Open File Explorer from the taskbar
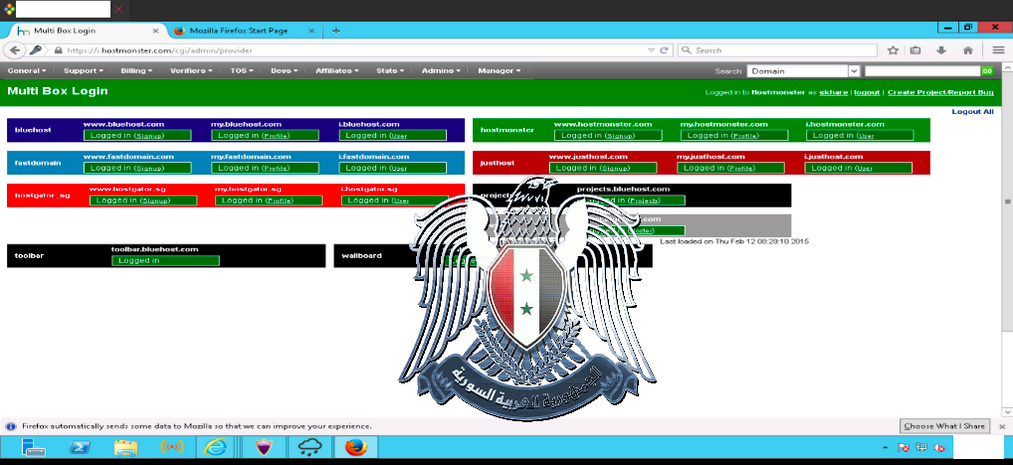This screenshot has width=1013, height=465. point(126,447)
